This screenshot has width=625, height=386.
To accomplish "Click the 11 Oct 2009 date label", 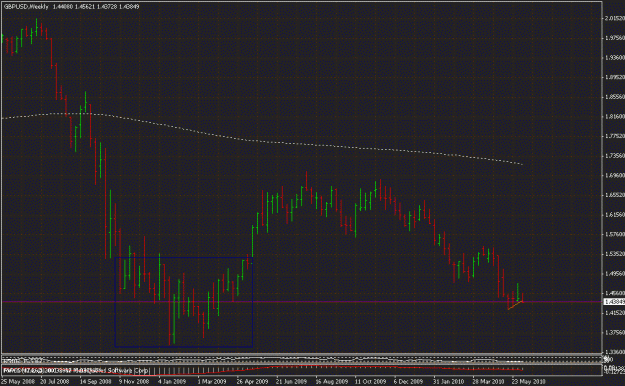I will click(x=370, y=382).
